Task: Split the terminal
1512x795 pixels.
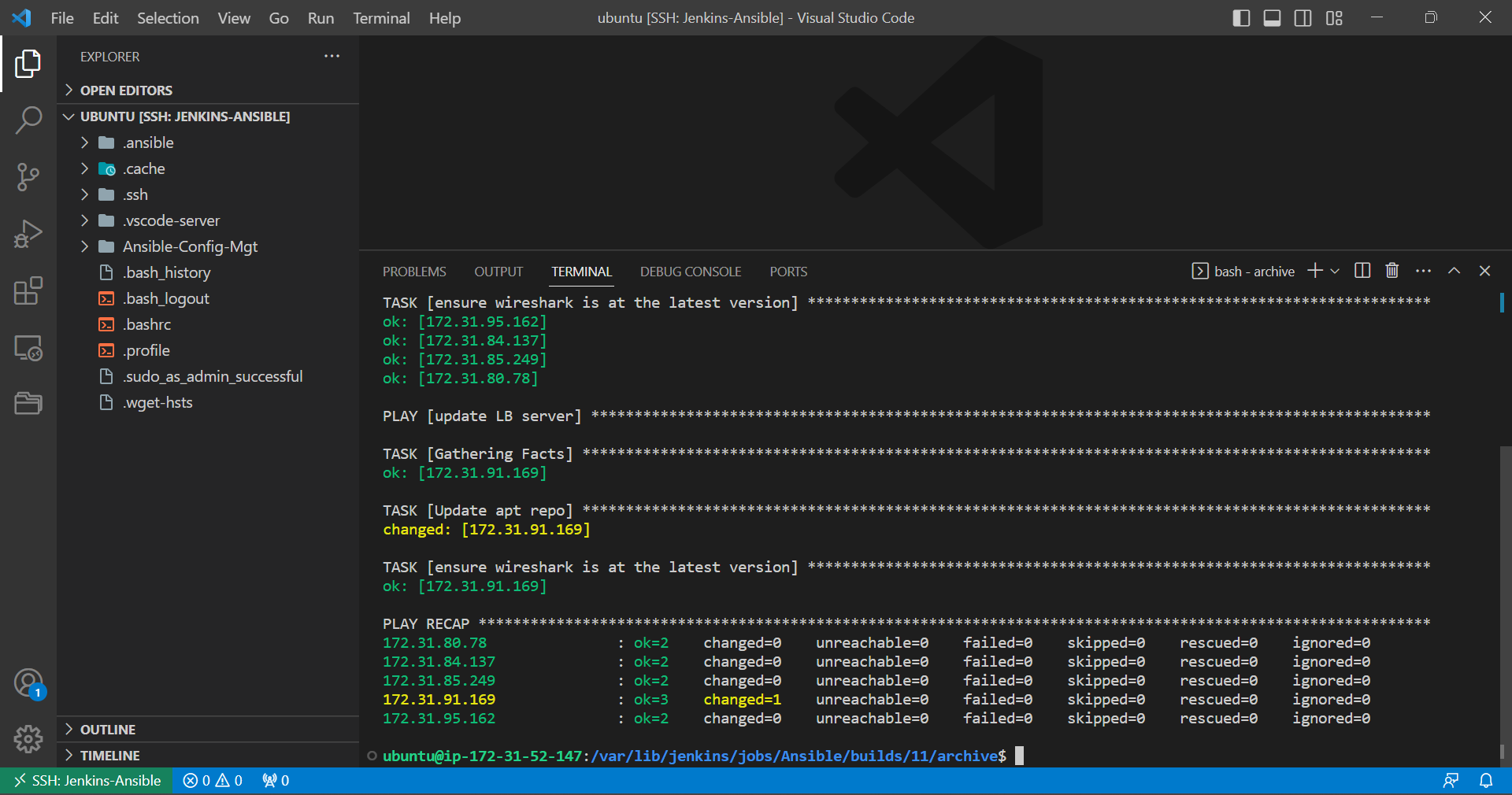Action: (1362, 271)
